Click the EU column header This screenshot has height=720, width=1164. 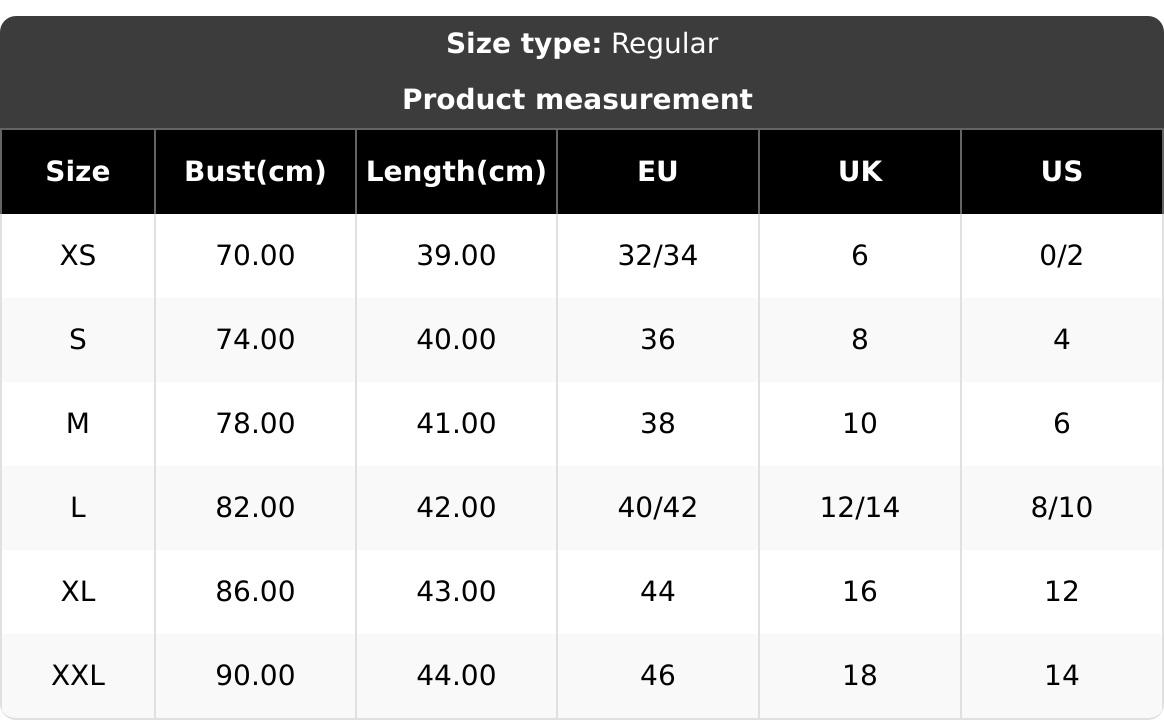tap(658, 172)
